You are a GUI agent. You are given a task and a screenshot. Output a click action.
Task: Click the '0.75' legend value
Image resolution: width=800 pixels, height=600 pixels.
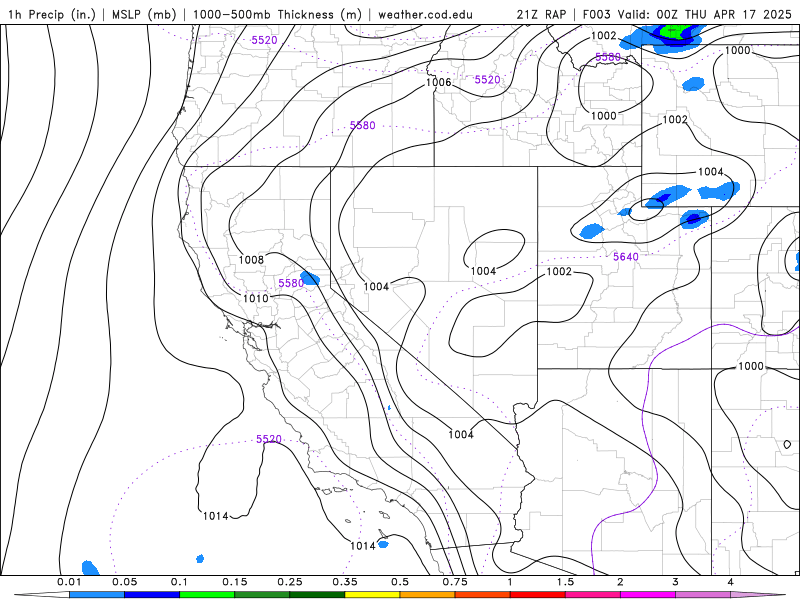click(x=455, y=582)
